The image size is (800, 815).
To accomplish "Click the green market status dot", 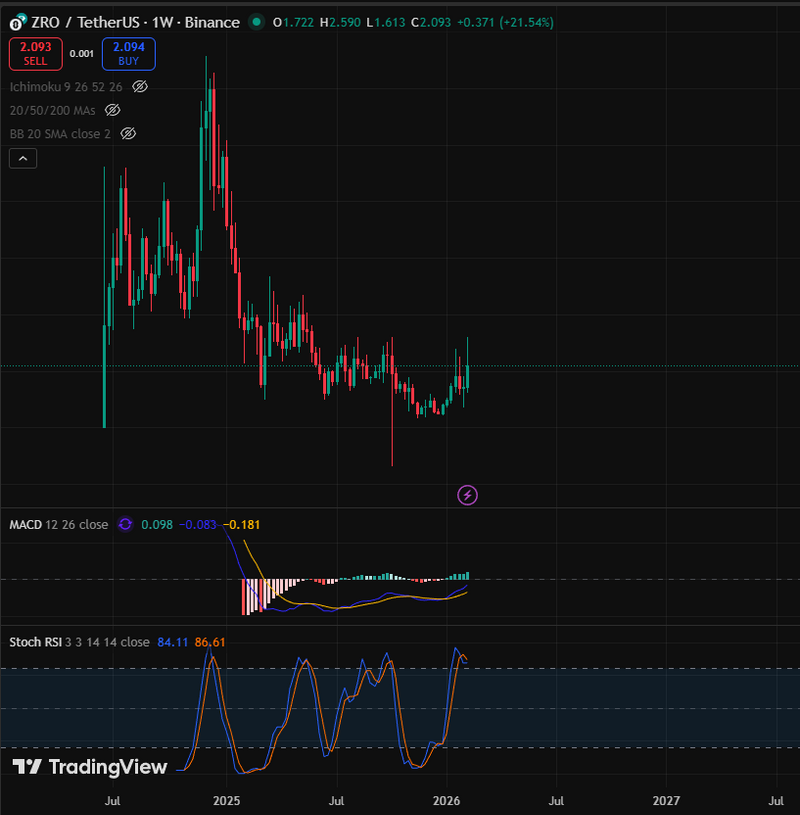I will tap(258, 22).
